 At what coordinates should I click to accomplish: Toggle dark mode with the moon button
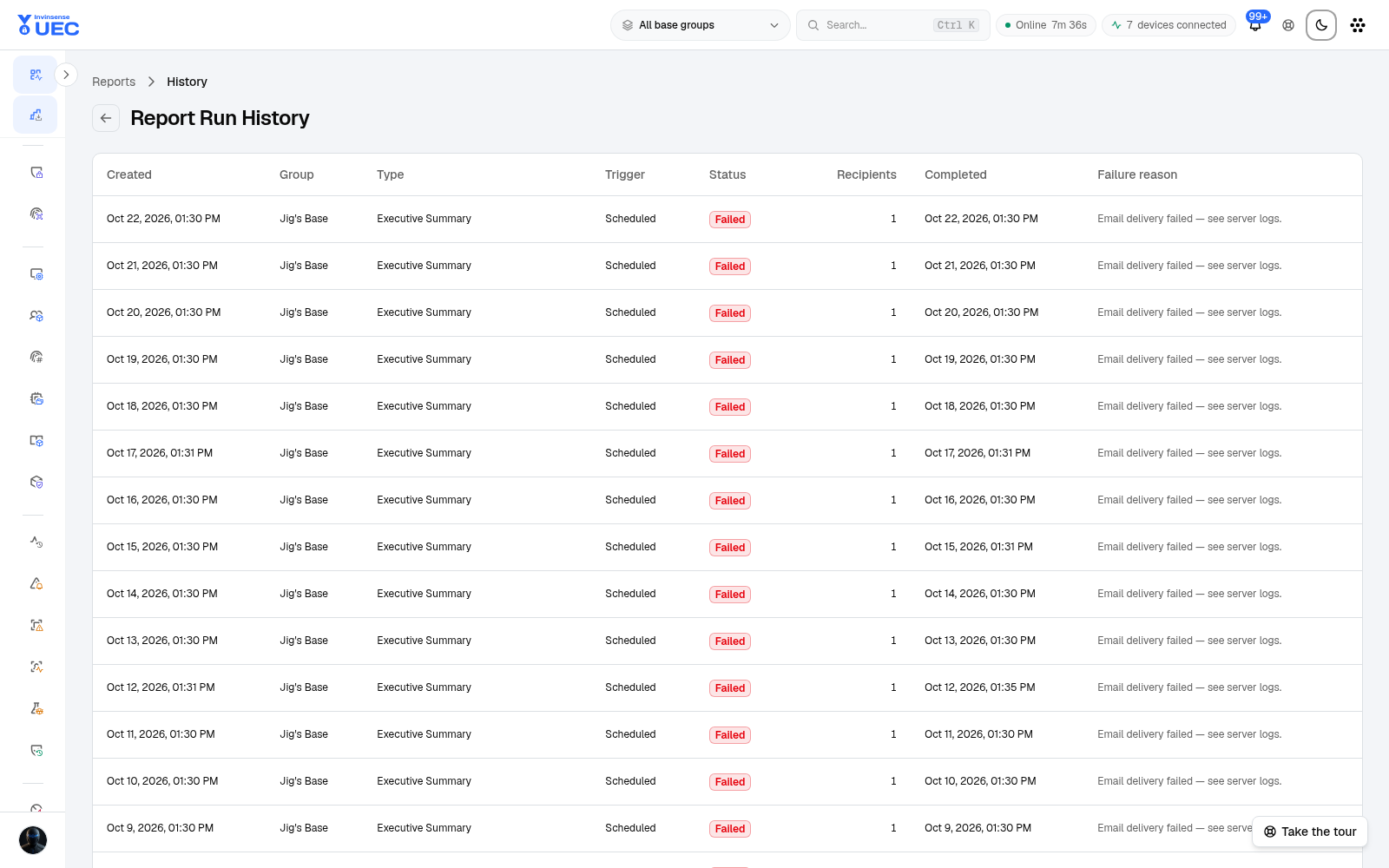point(1321,25)
